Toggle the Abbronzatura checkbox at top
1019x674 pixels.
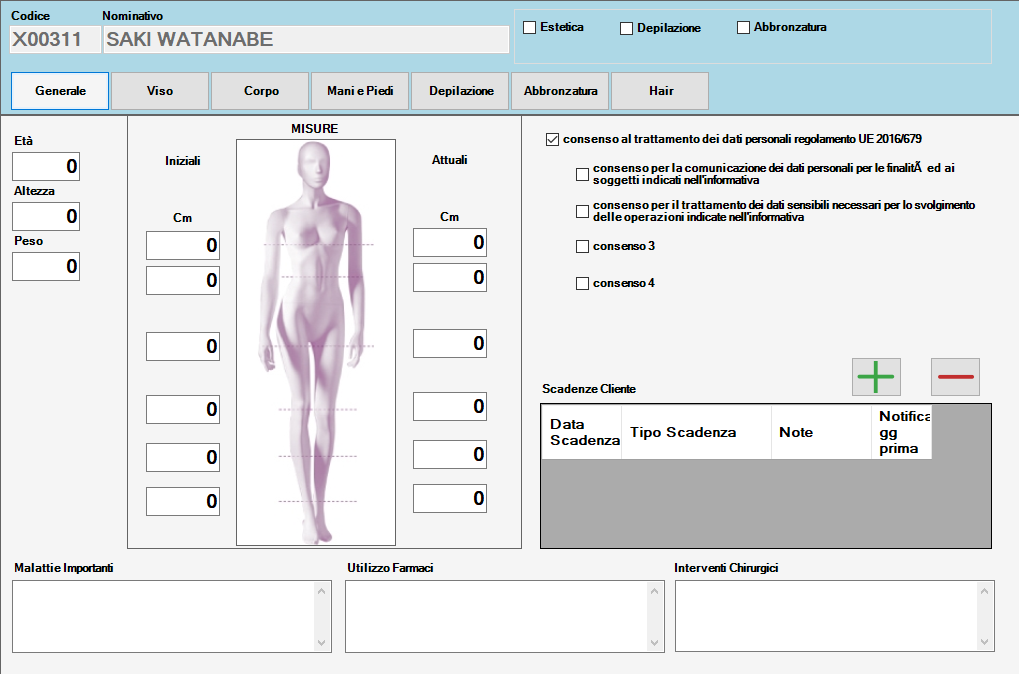click(743, 28)
